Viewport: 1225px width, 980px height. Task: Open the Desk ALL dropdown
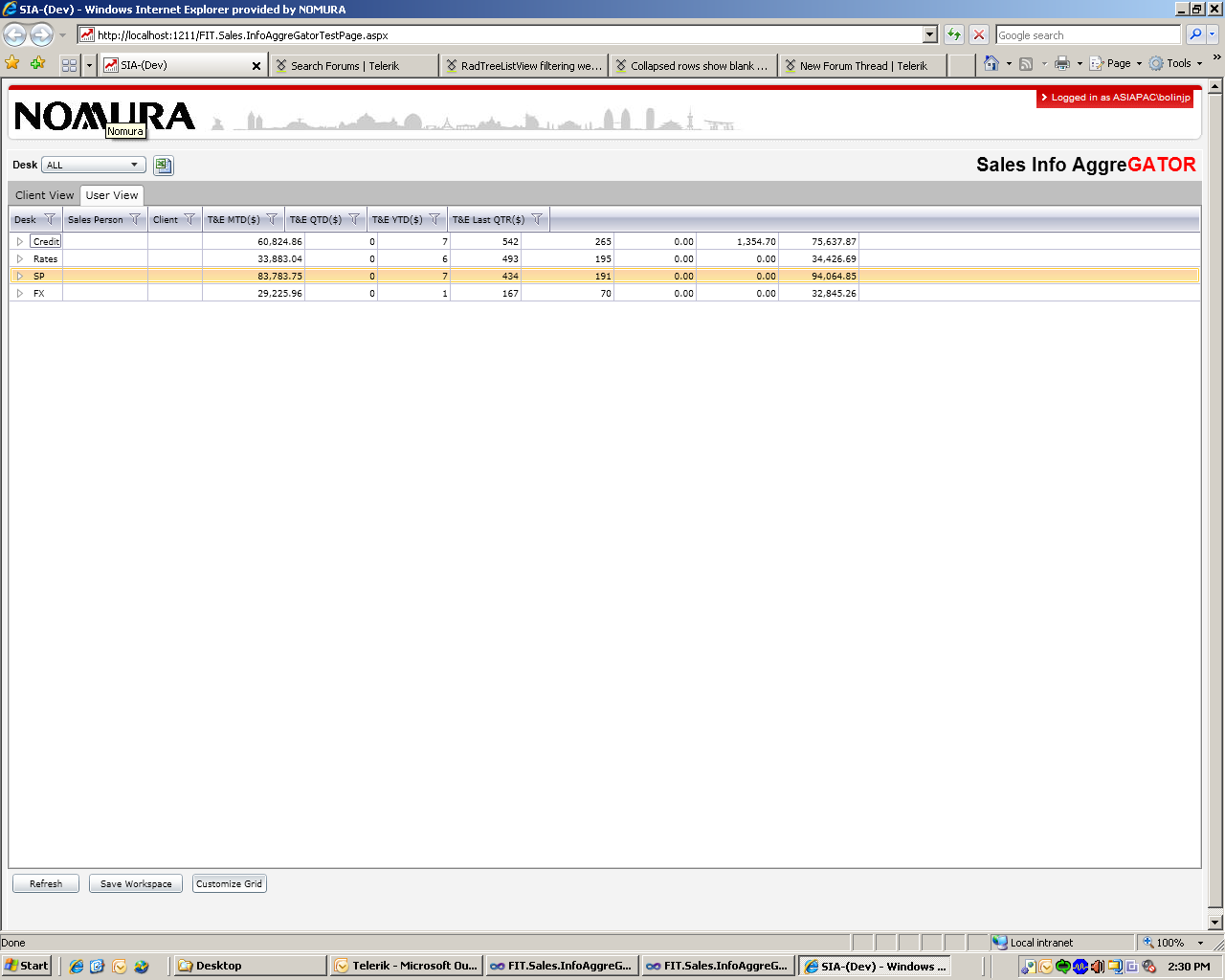point(94,165)
